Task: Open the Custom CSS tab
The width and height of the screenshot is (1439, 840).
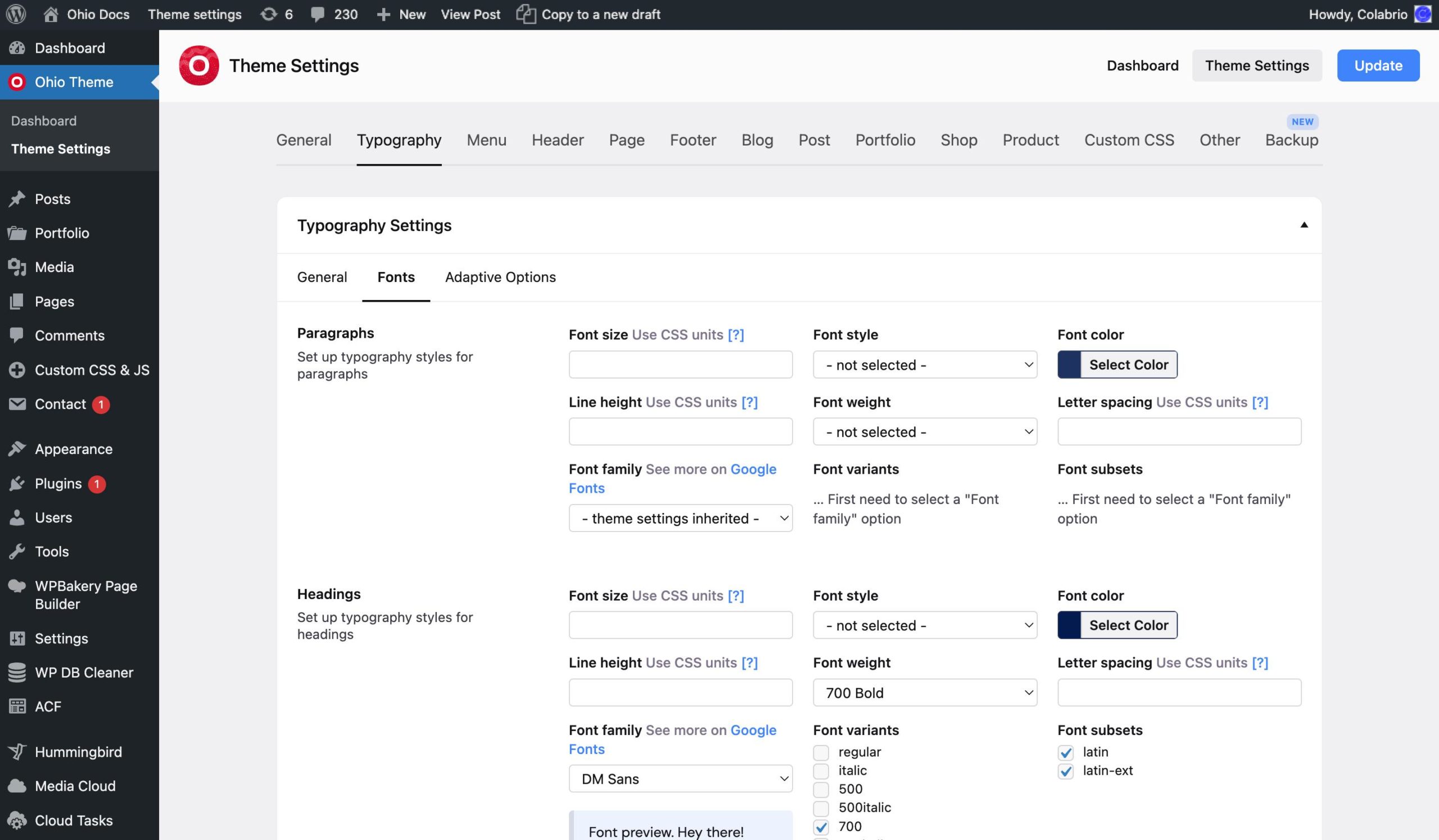Action: click(x=1129, y=140)
